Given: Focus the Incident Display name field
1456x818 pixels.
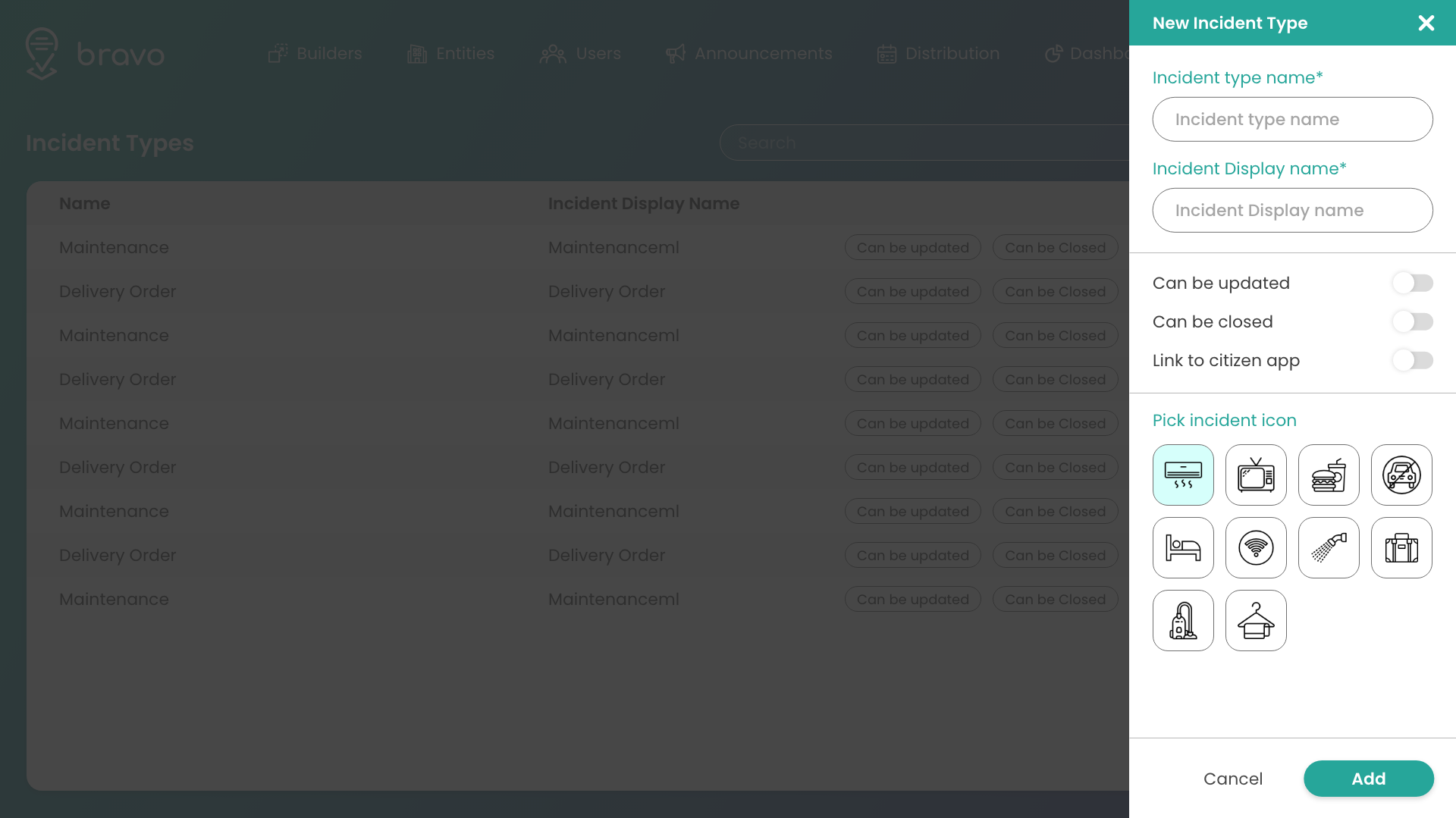Looking at the screenshot, I should pyautogui.click(x=1292, y=210).
